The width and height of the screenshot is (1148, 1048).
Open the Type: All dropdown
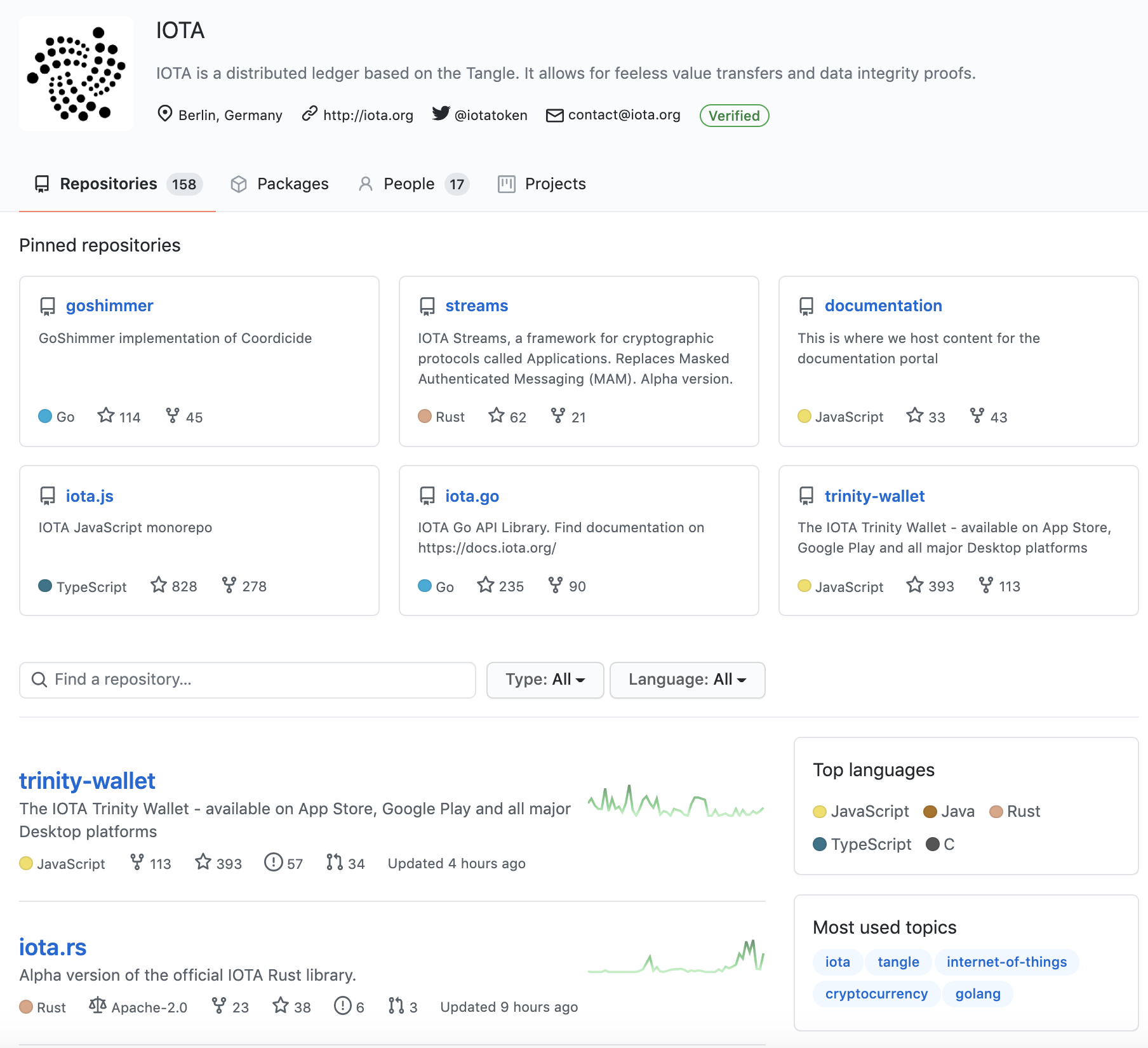pos(545,680)
